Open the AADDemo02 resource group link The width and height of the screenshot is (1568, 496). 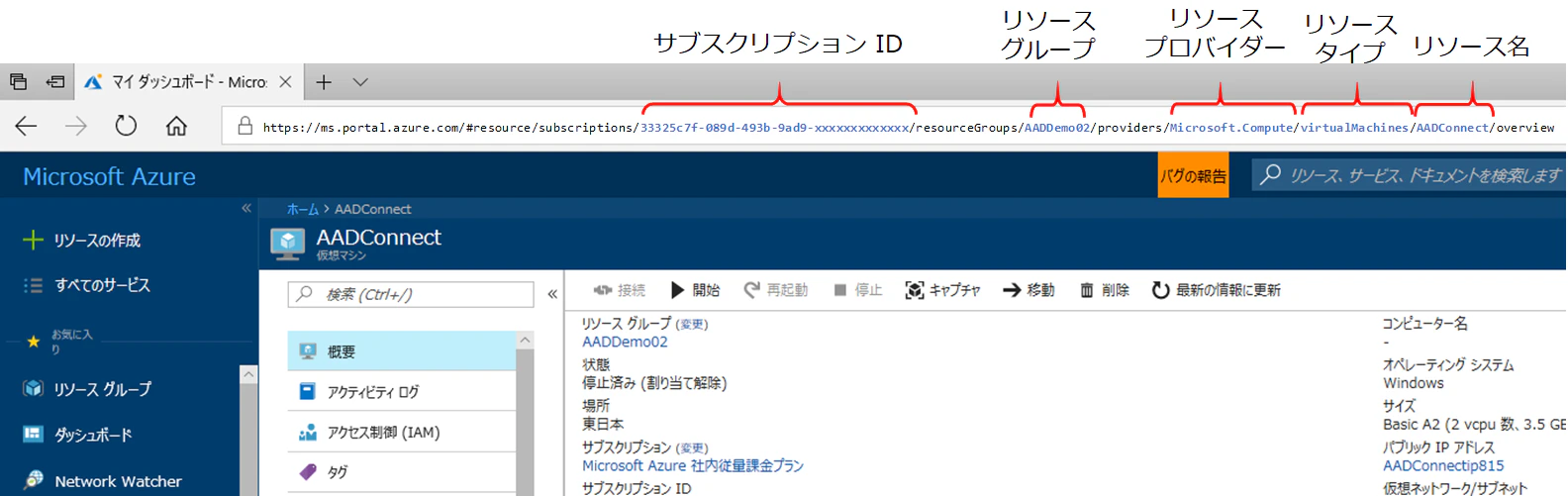click(625, 342)
